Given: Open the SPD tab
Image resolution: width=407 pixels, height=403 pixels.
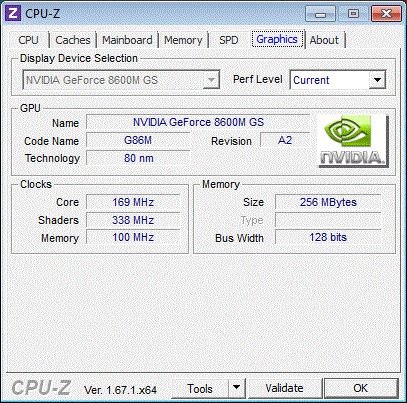Looking at the screenshot, I should [229, 40].
